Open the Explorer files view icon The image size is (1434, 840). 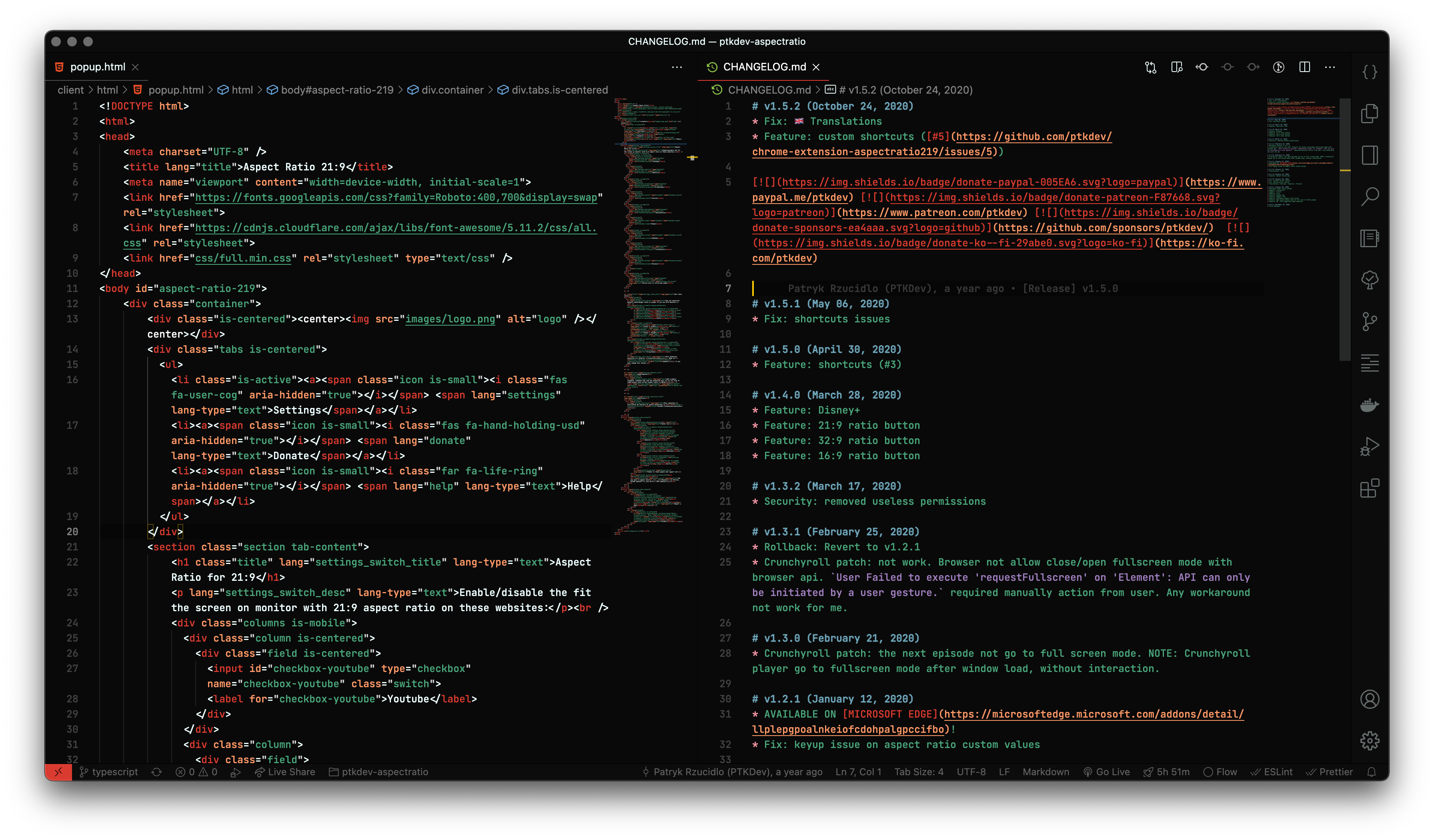pos(1369,114)
